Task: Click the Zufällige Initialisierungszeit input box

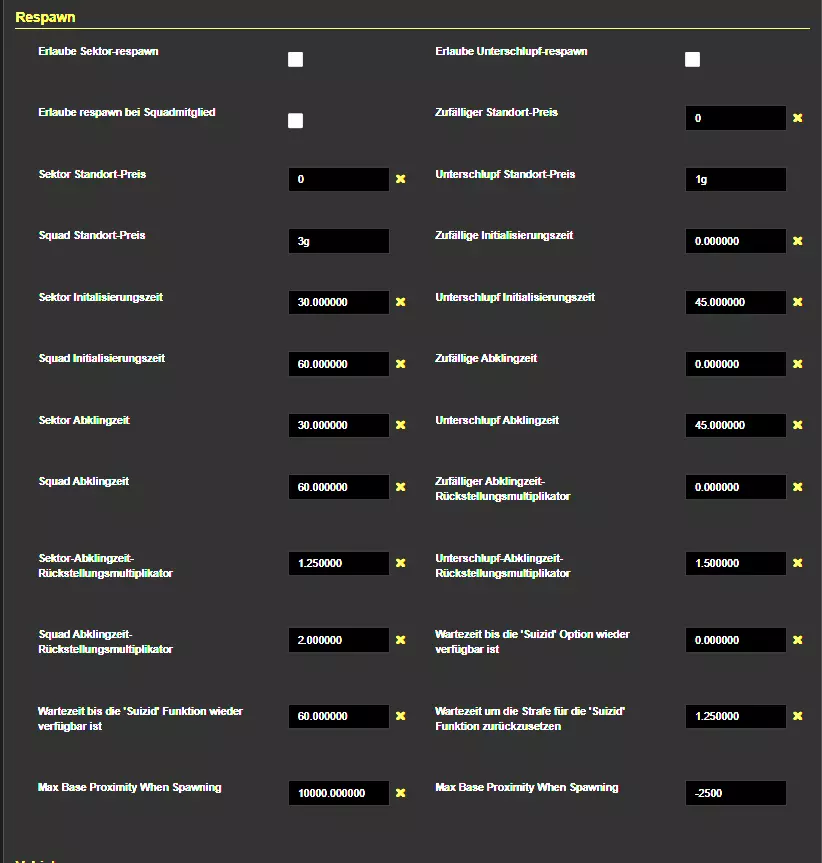Action: pos(735,241)
